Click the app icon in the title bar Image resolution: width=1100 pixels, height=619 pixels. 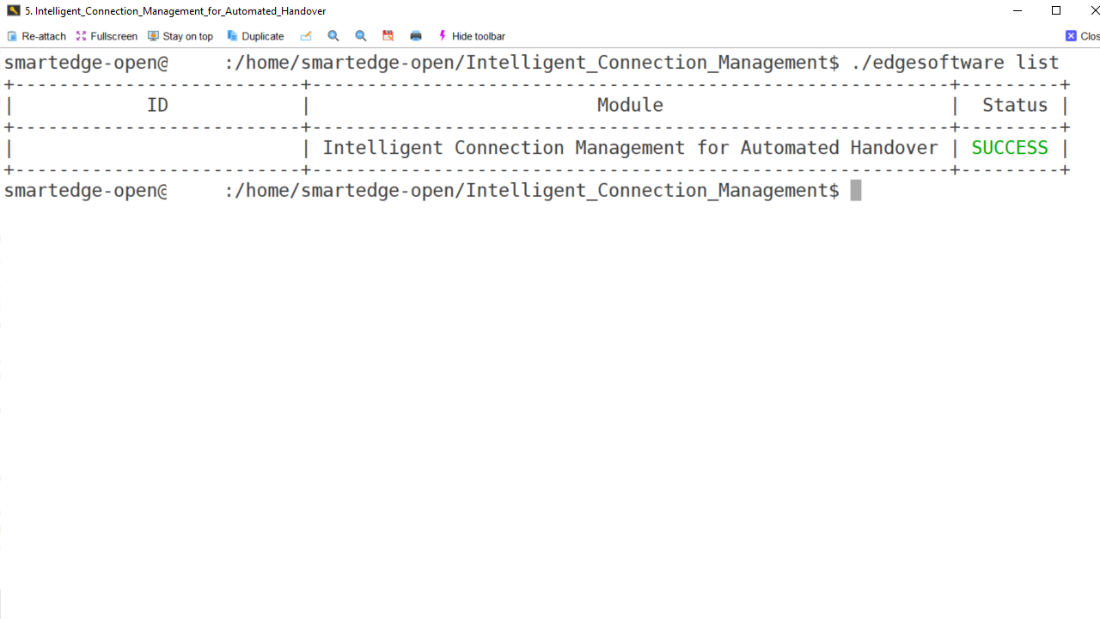point(13,11)
